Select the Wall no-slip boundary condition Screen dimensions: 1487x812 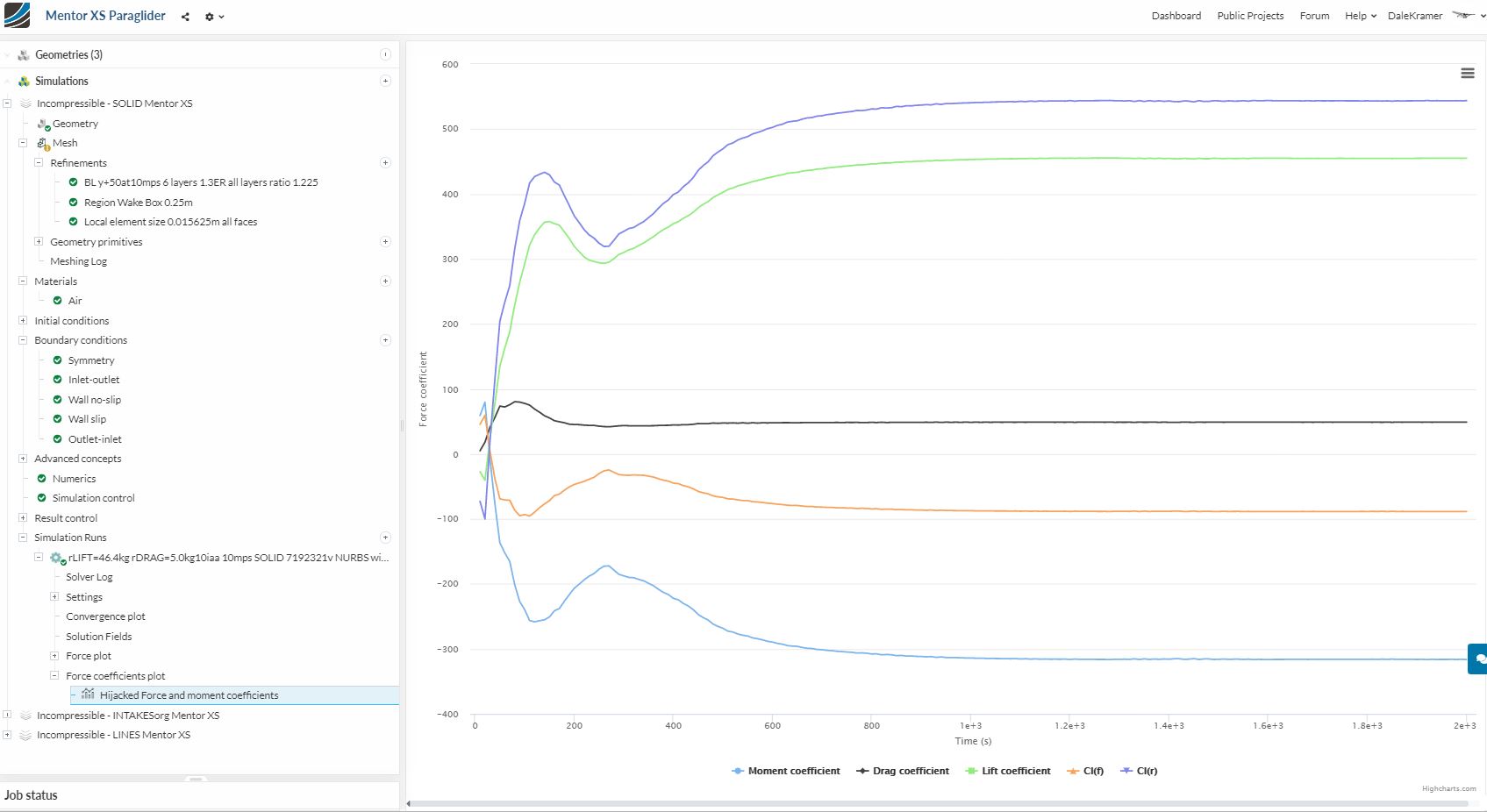click(x=95, y=400)
